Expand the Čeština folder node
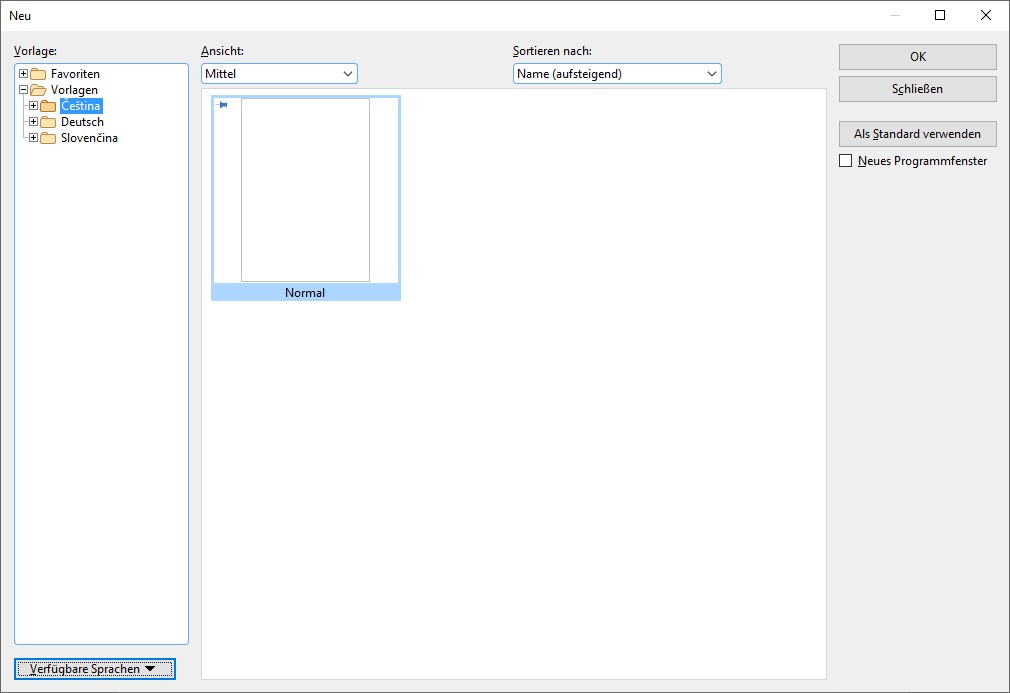 pyautogui.click(x=33, y=106)
